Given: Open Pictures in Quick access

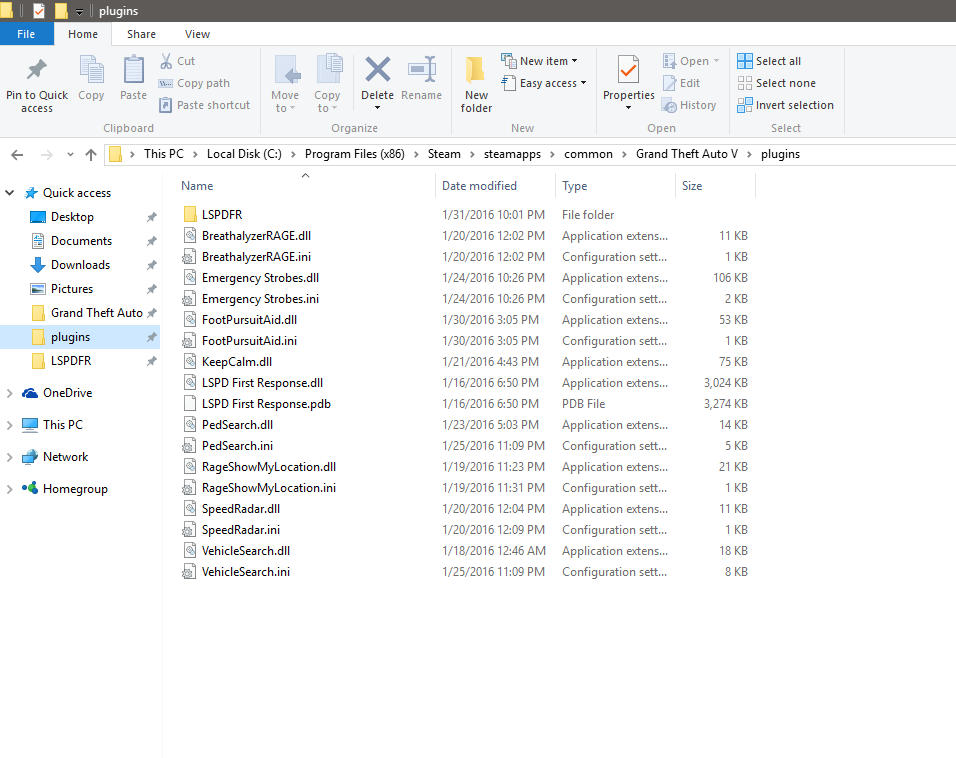Looking at the screenshot, I should [x=71, y=289].
